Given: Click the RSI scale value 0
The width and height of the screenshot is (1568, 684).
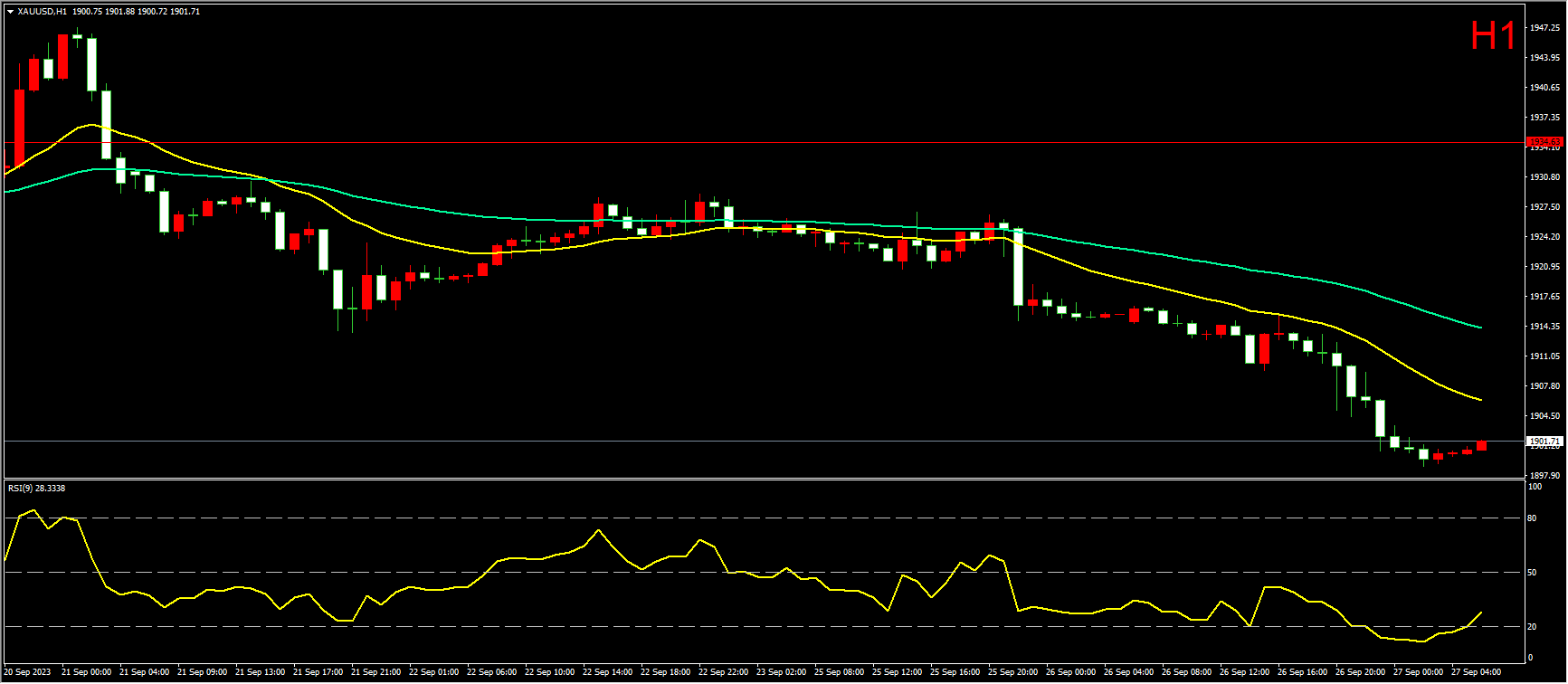Looking at the screenshot, I should [x=1530, y=658].
